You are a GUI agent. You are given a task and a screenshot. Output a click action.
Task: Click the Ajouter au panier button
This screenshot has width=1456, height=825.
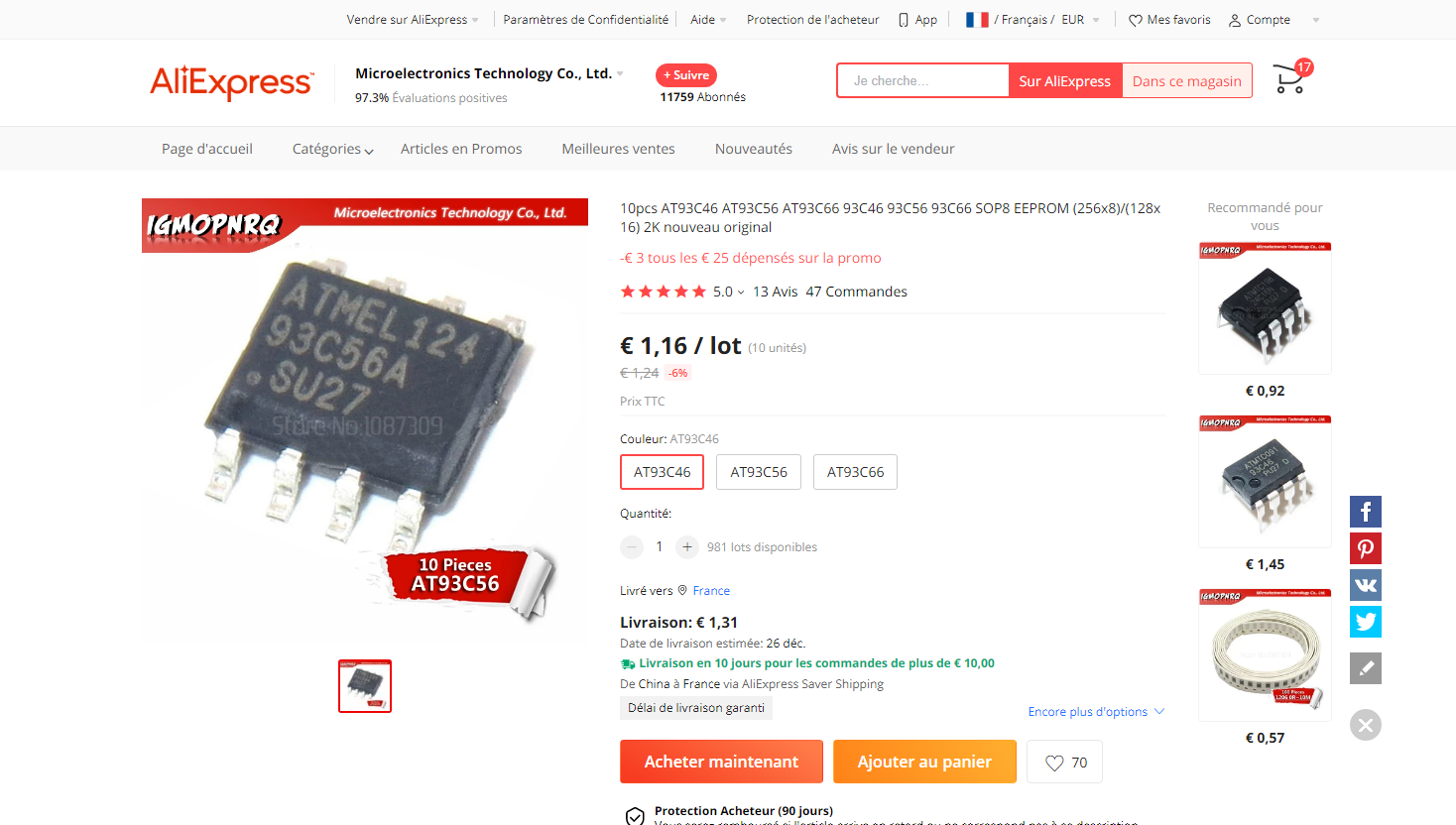click(924, 762)
